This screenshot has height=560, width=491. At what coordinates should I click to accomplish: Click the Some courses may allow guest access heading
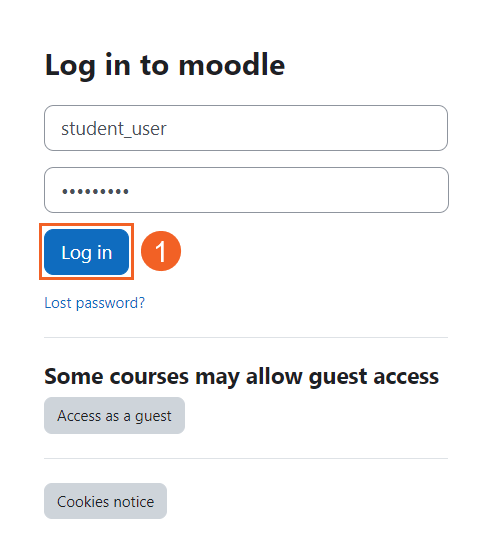click(x=241, y=377)
